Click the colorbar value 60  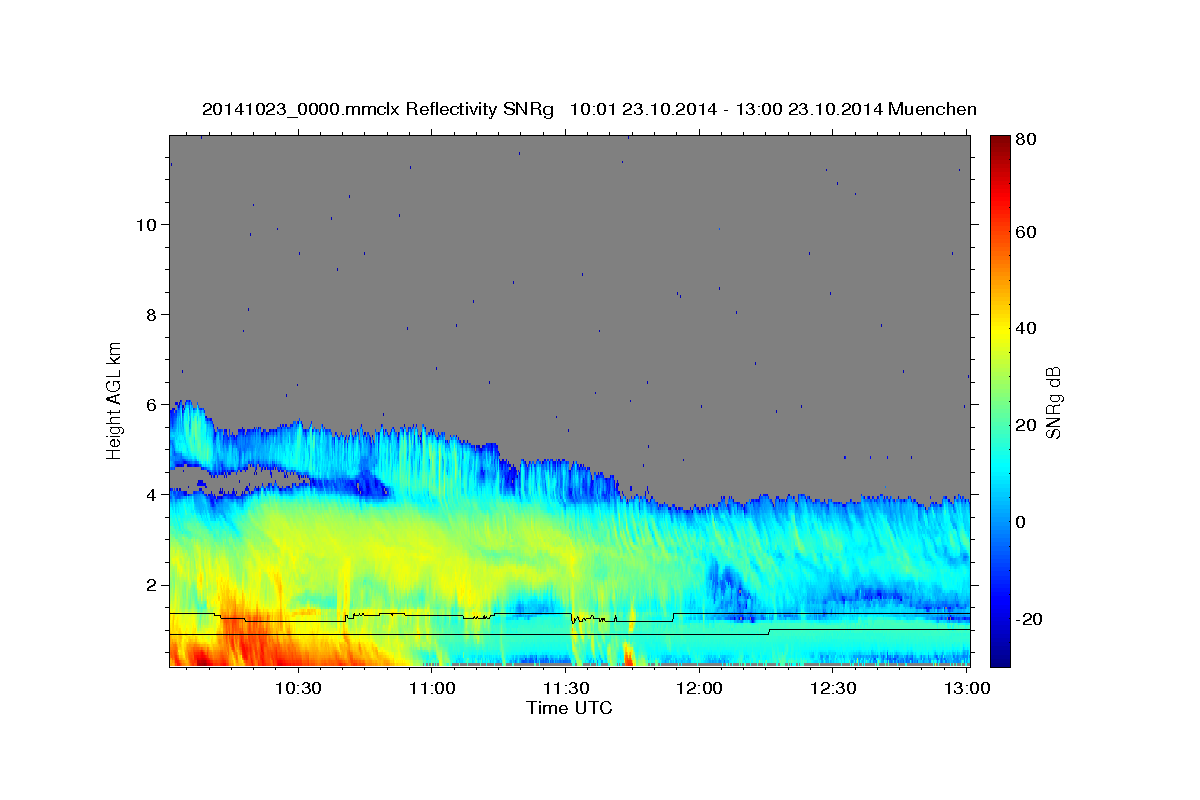[x=1024, y=232]
